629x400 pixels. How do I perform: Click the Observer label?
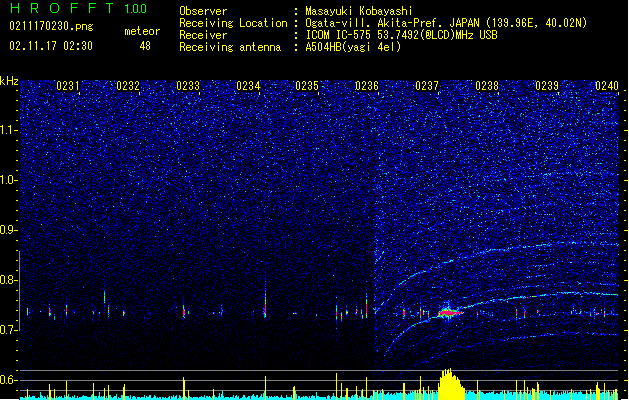click(x=203, y=11)
